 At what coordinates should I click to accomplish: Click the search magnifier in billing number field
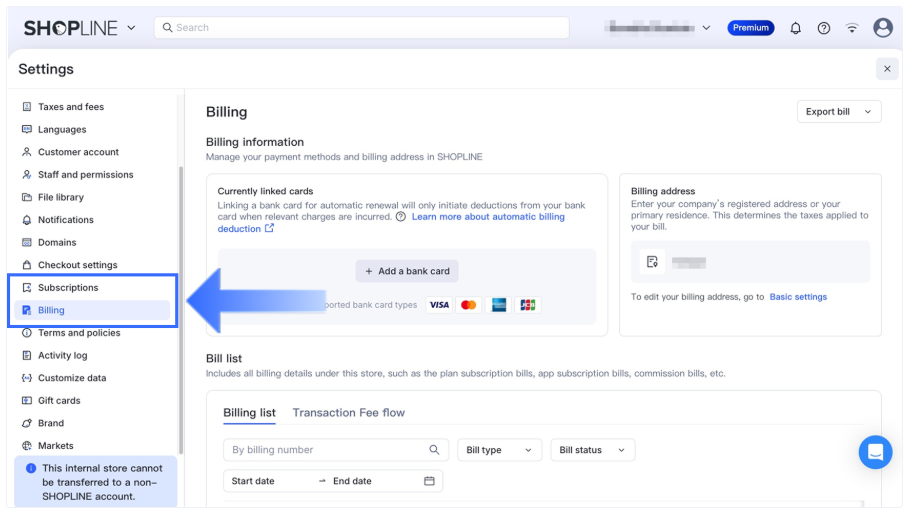pyautogui.click(x=434, y=450)
